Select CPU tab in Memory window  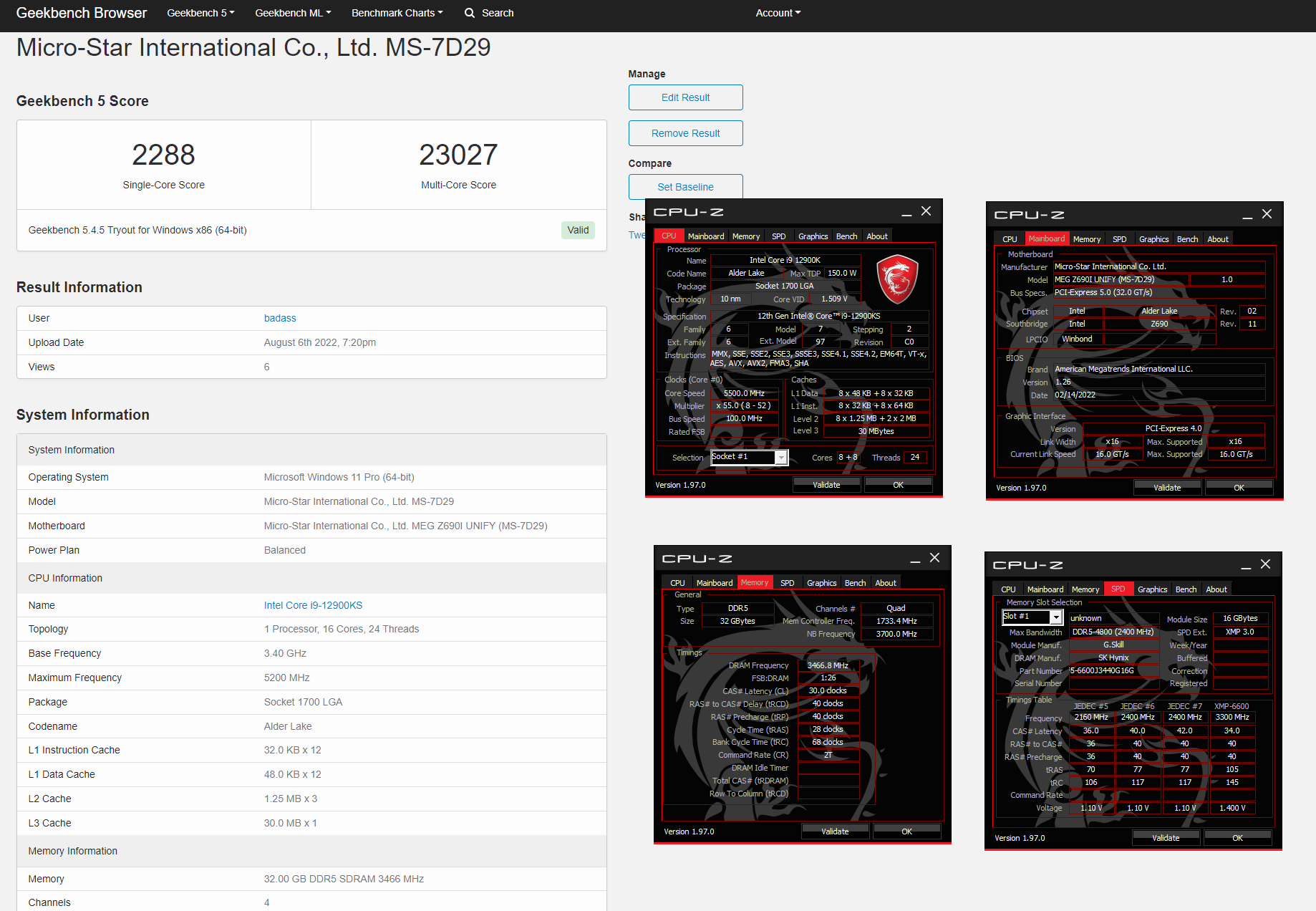677,583
